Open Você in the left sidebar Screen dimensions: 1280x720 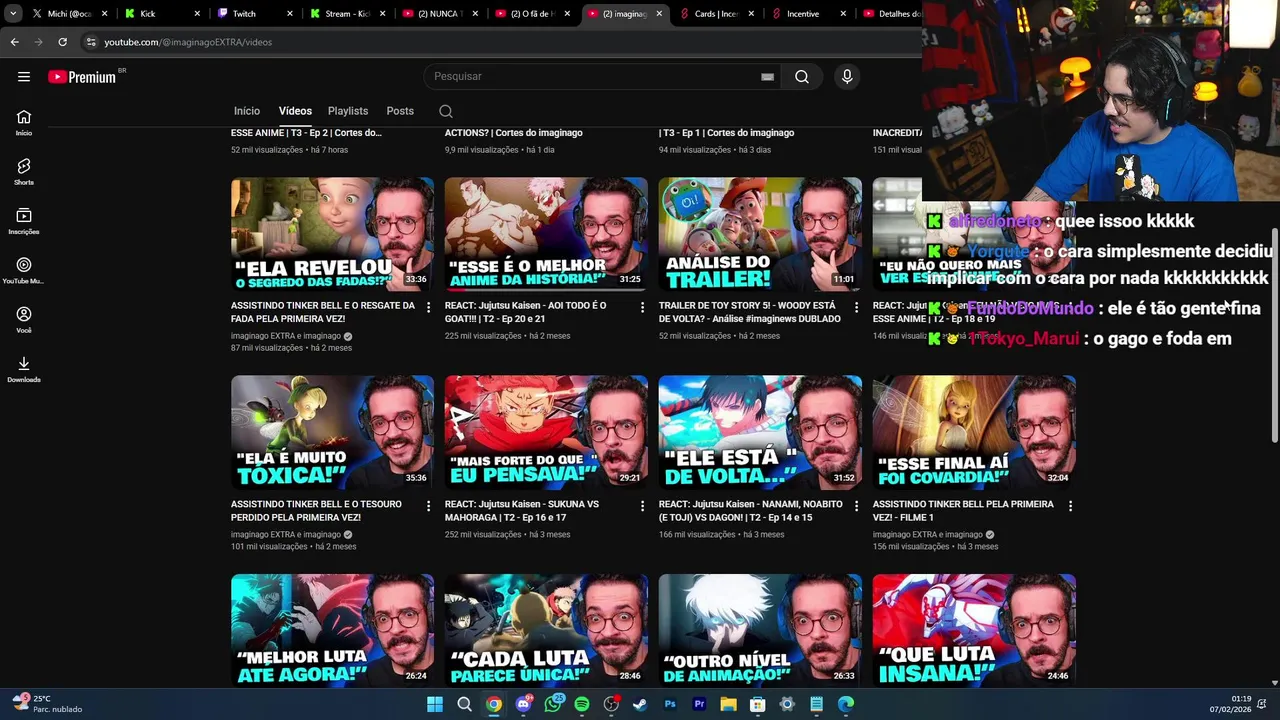(24, 320)
